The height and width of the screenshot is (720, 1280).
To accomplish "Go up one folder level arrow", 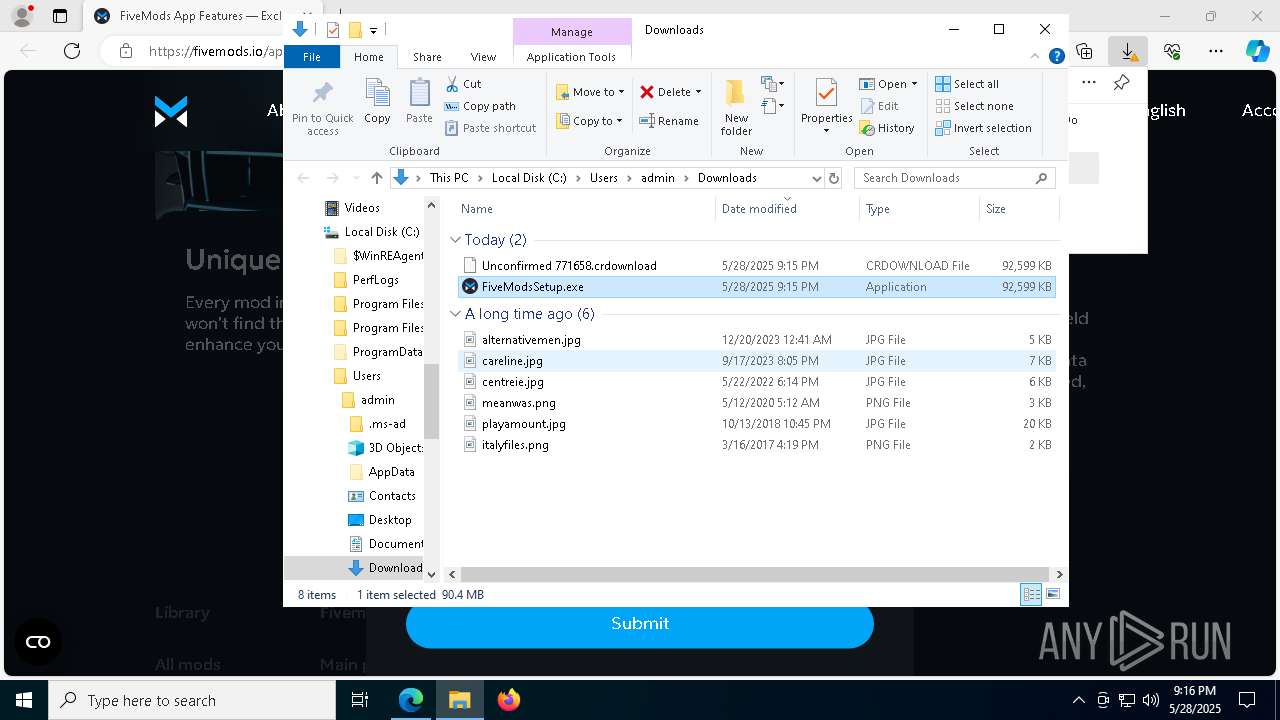I will click(x=376, y=178).
